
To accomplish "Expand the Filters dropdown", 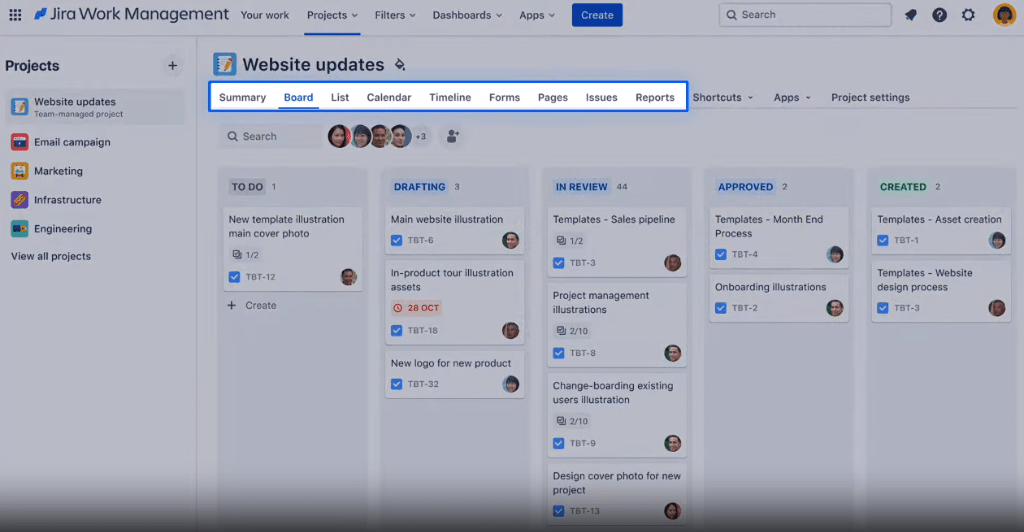I will click(394, 14).
